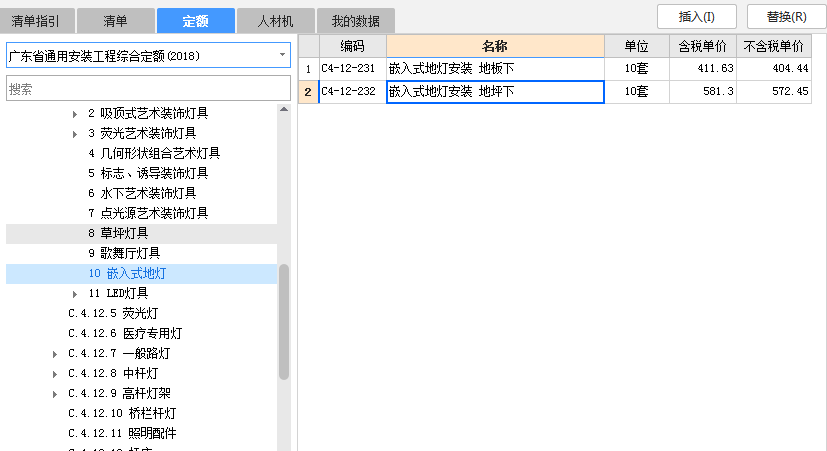Click code cell C4-12-232

352,92
